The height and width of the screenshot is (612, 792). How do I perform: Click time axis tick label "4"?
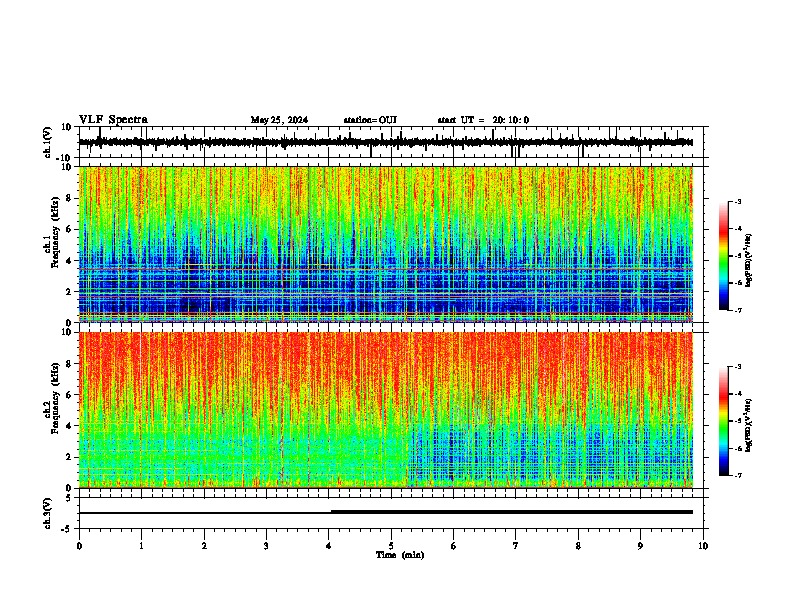(329, 546)
